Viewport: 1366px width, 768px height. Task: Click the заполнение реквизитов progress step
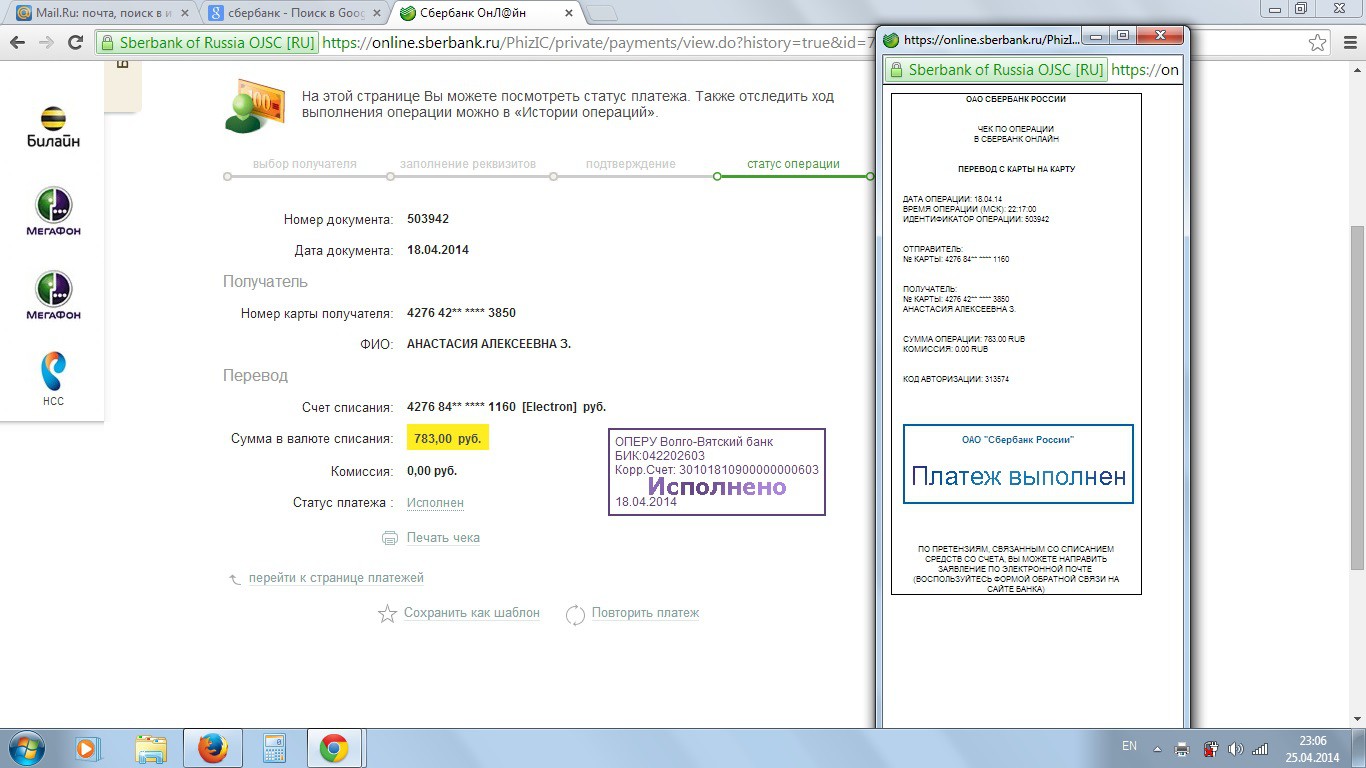coord(468,164)
